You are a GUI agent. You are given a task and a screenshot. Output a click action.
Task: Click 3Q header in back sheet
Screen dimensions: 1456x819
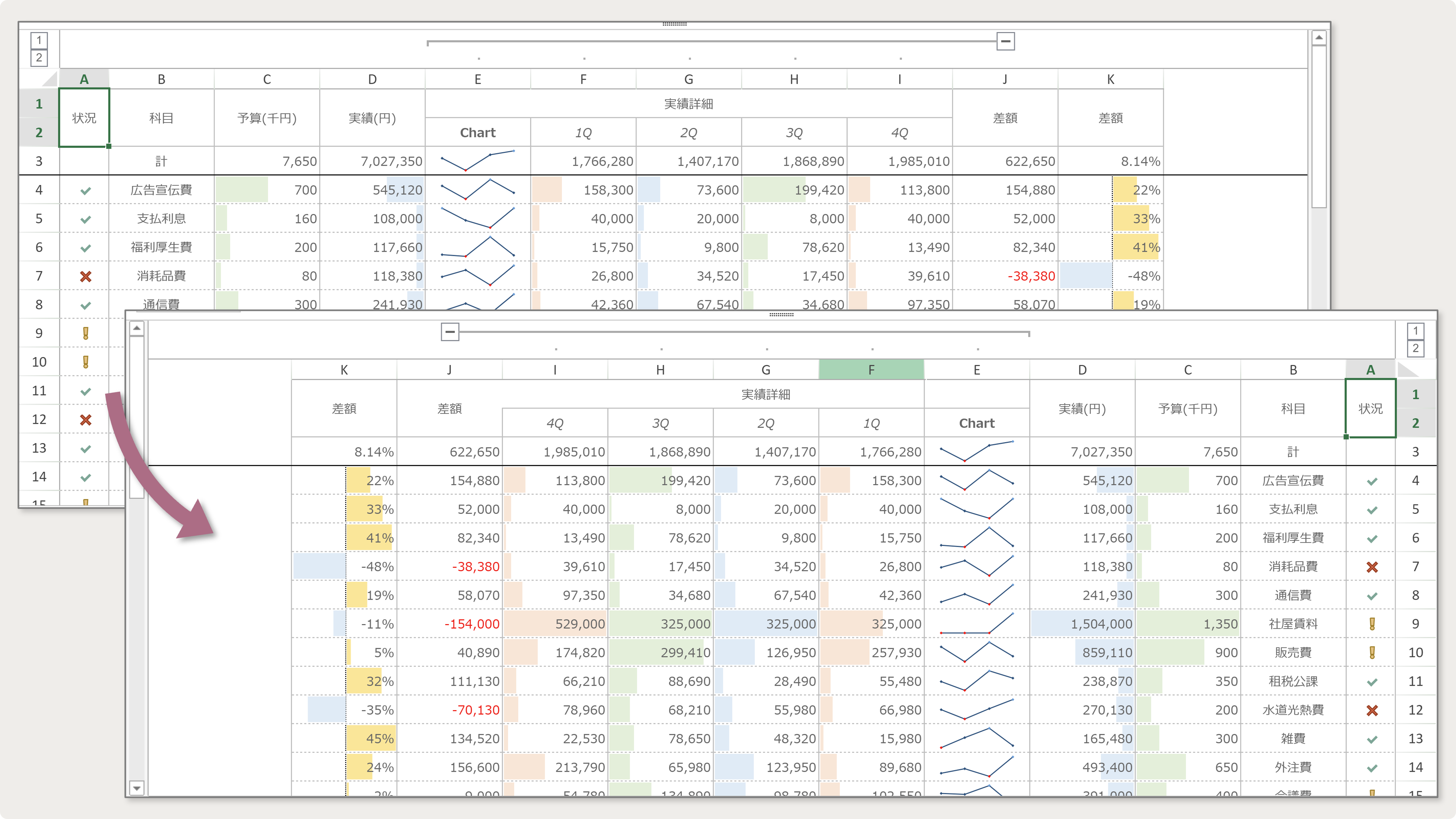[794, 133]
